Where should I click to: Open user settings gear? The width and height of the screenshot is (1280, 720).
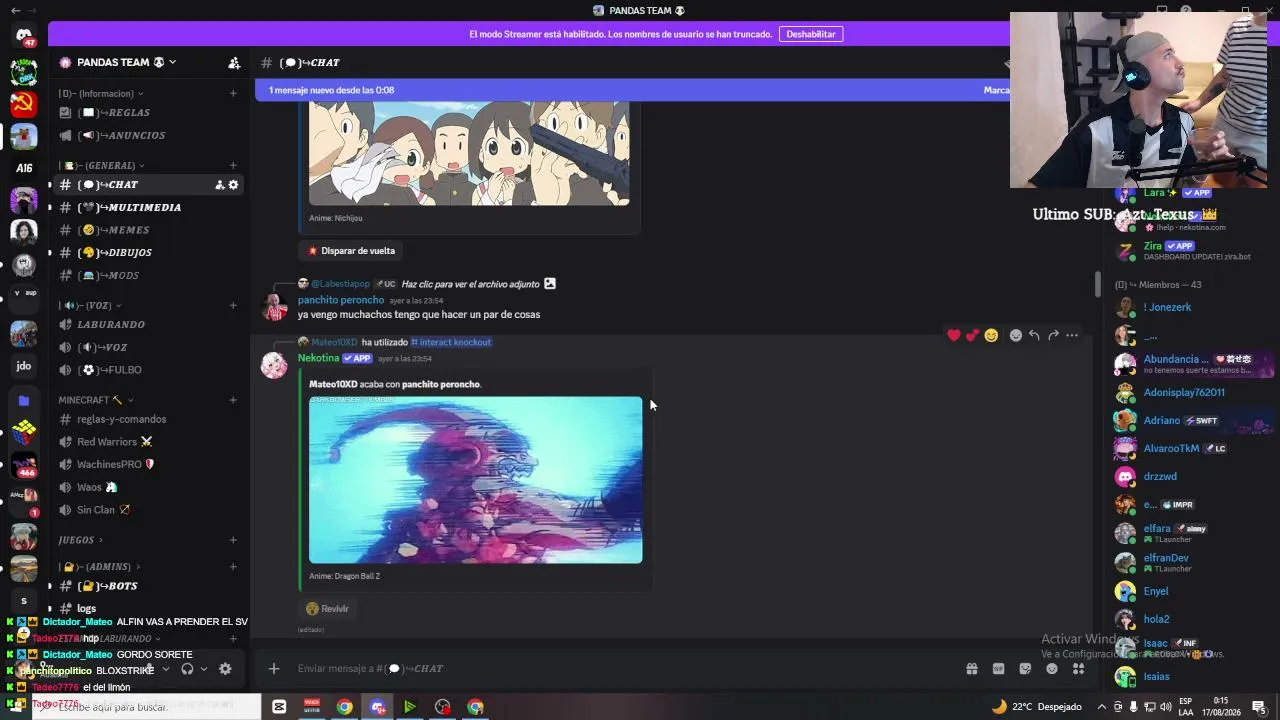pyautogui.click(x=225, y=669)
